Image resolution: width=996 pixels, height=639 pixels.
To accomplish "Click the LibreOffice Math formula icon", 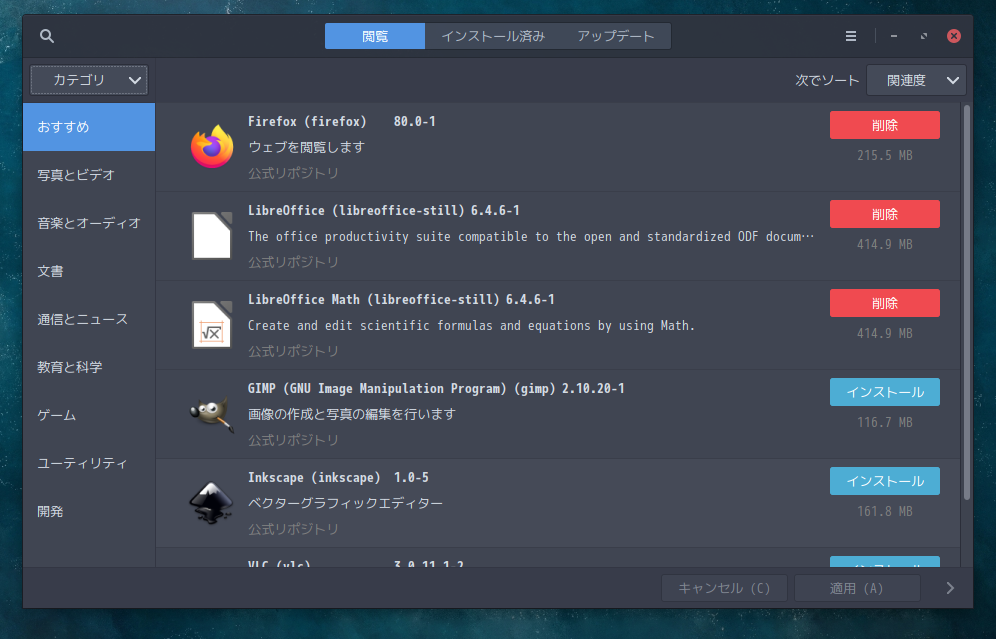I will point(212,325).
